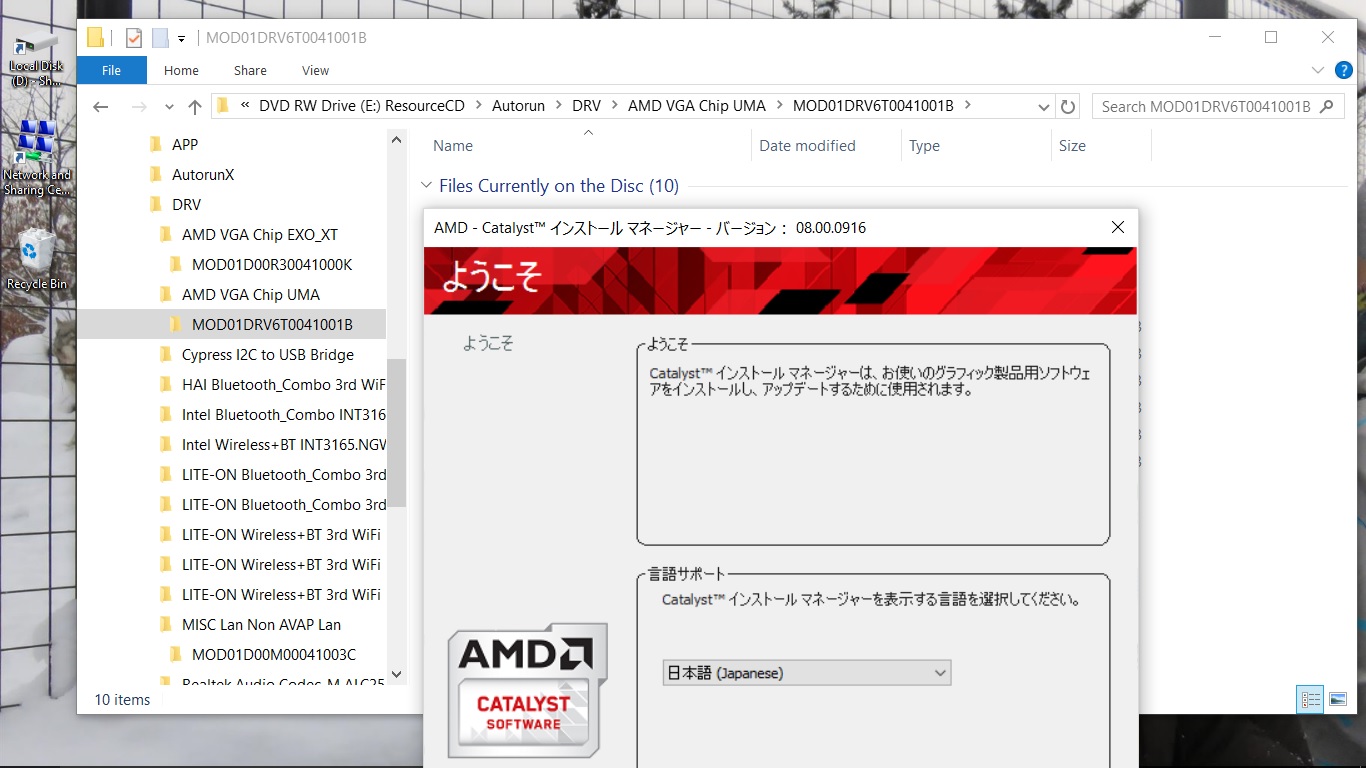Click the tree scrollbar down arrow
1366x768 pixels.
(x=396, y=675)
